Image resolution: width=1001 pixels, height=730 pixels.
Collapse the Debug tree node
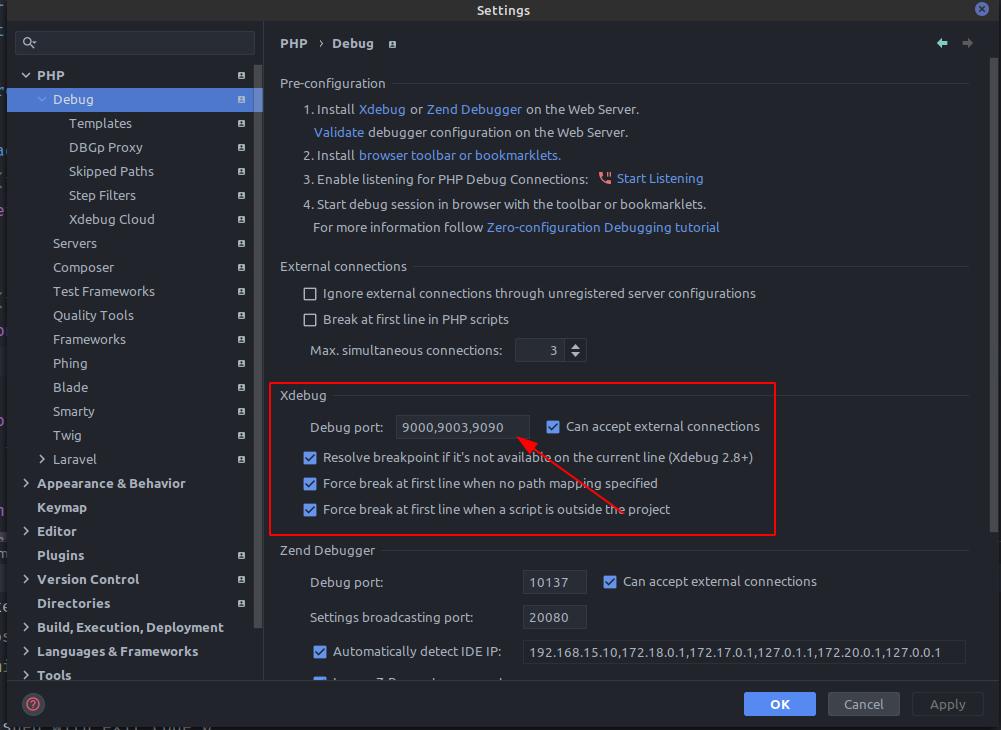42,99
